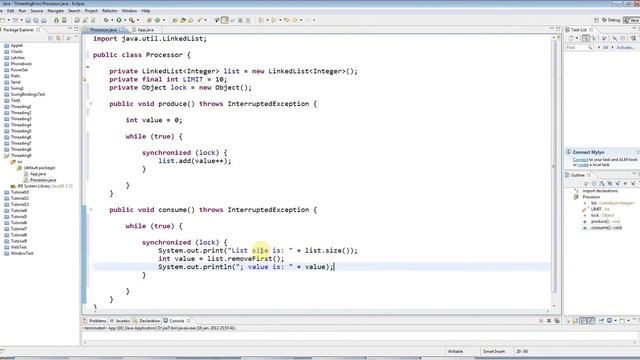Click the Open Type toolbar icon
This screenshot has width=640, height=360.
point(175,20)
